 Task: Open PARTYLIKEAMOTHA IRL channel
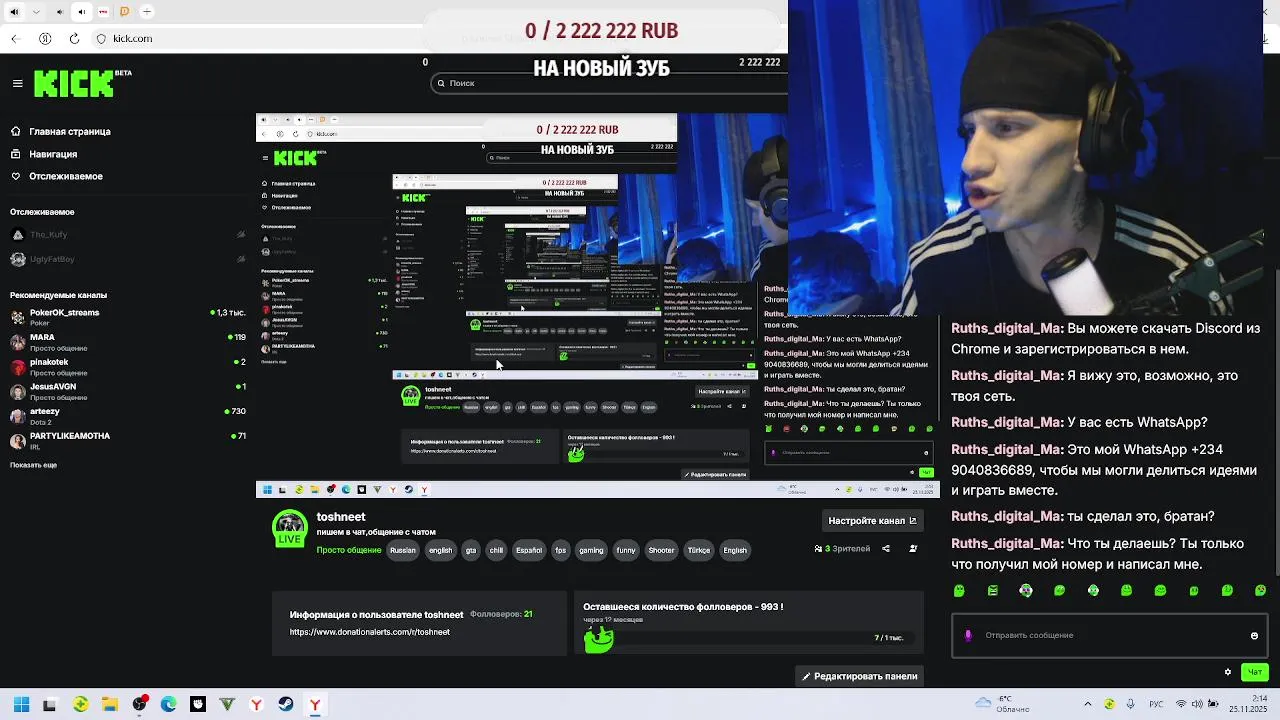pos(128,440)
